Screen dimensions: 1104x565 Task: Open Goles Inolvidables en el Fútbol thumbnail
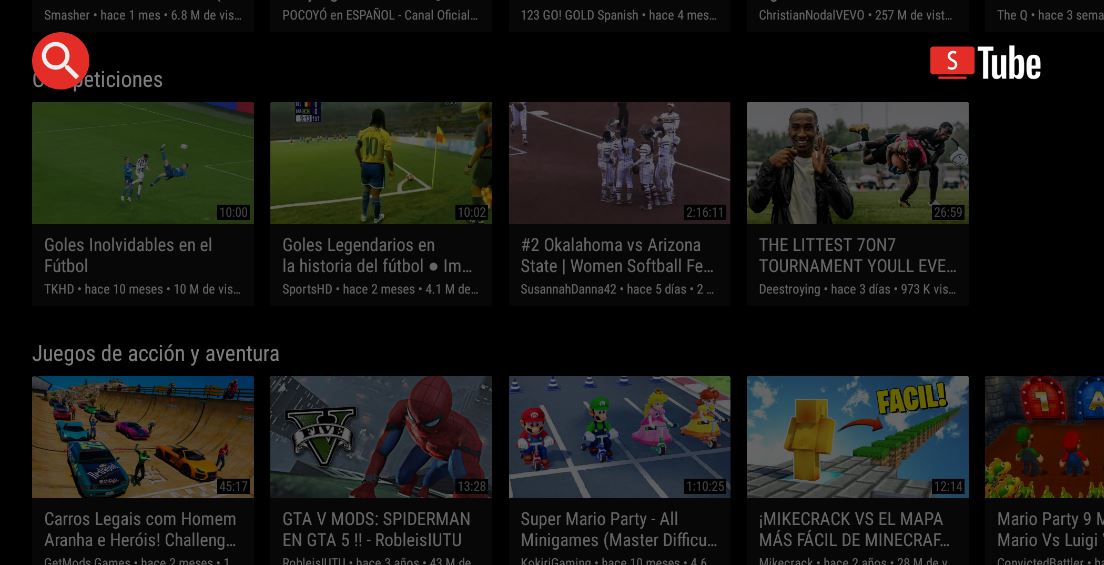143,163
